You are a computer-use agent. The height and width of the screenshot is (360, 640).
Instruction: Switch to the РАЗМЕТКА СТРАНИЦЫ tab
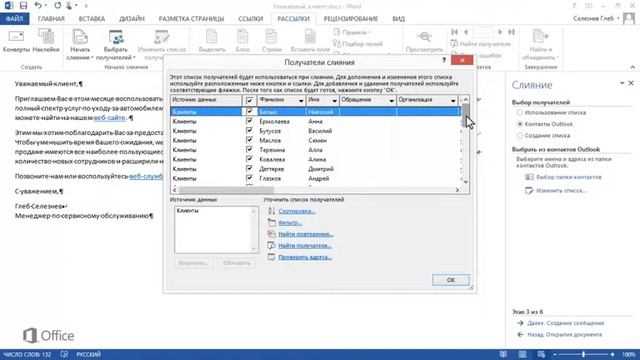(x=191, y=19)
